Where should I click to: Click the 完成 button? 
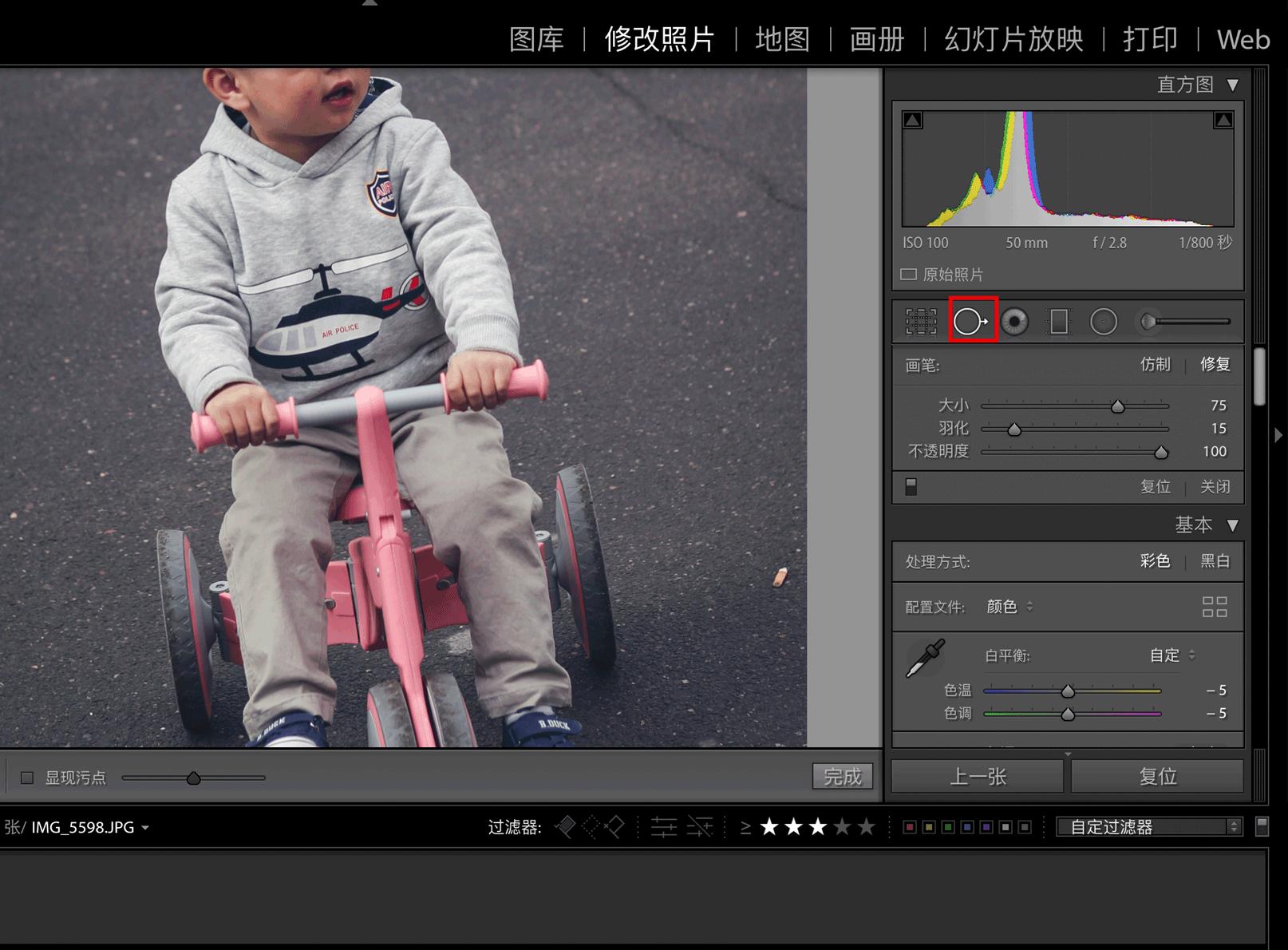click(842, 777)
